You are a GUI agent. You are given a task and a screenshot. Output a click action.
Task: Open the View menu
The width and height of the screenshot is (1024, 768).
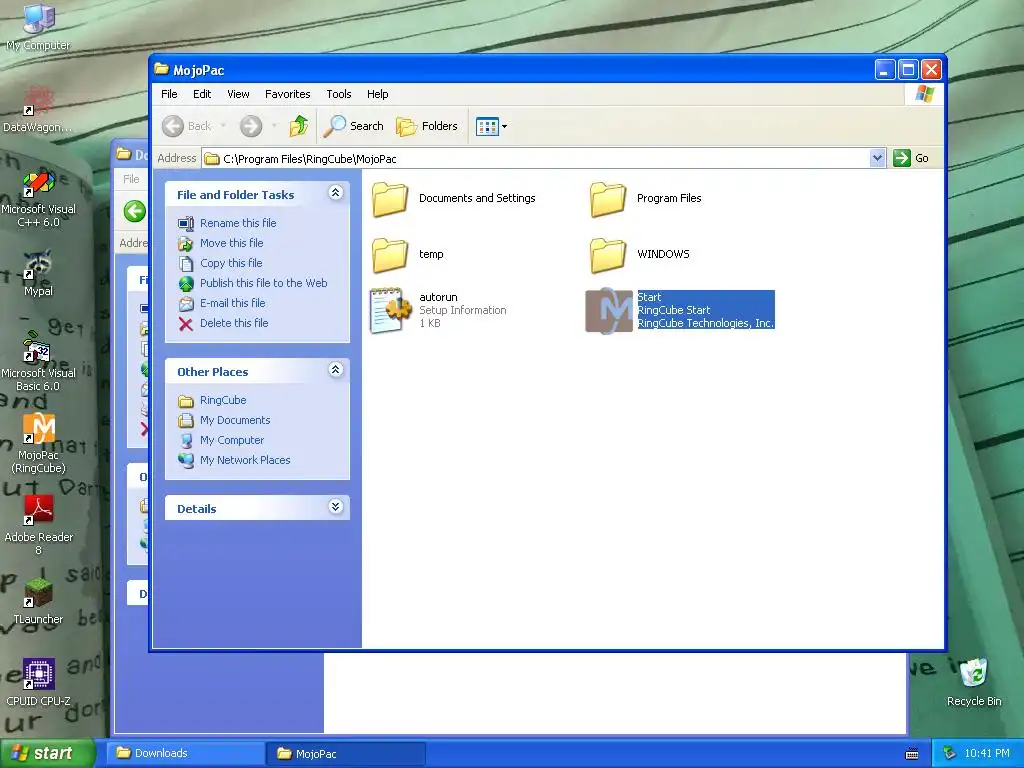tap(238, 94)
